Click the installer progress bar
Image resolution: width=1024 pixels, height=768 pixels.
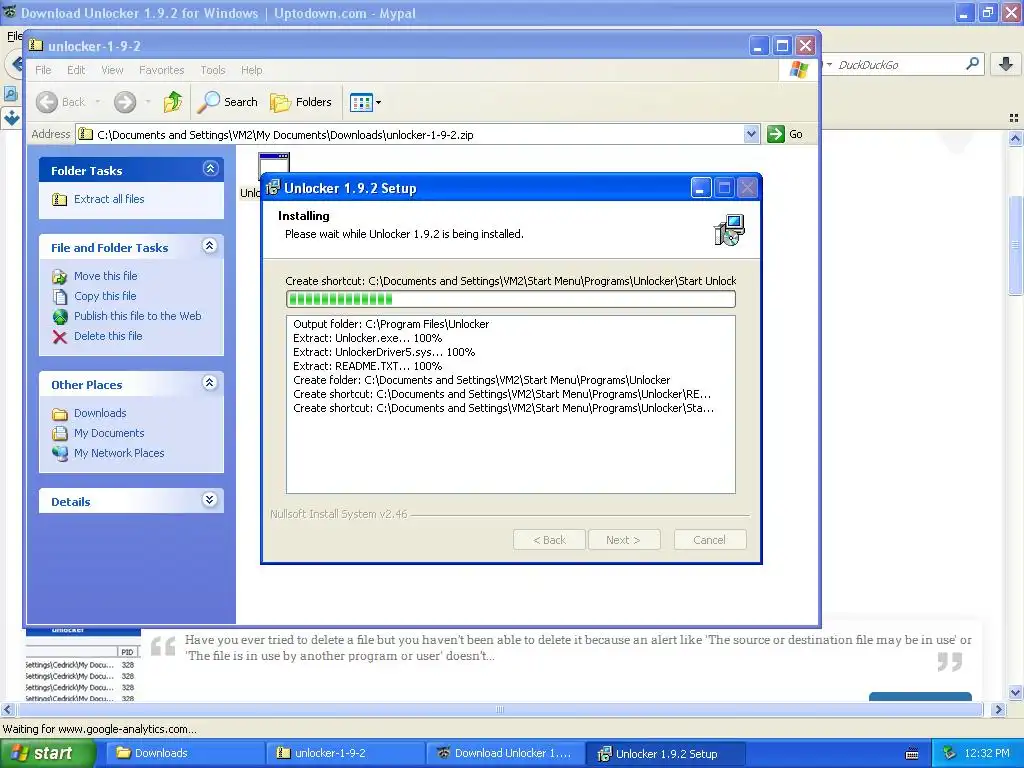(511, 299)
